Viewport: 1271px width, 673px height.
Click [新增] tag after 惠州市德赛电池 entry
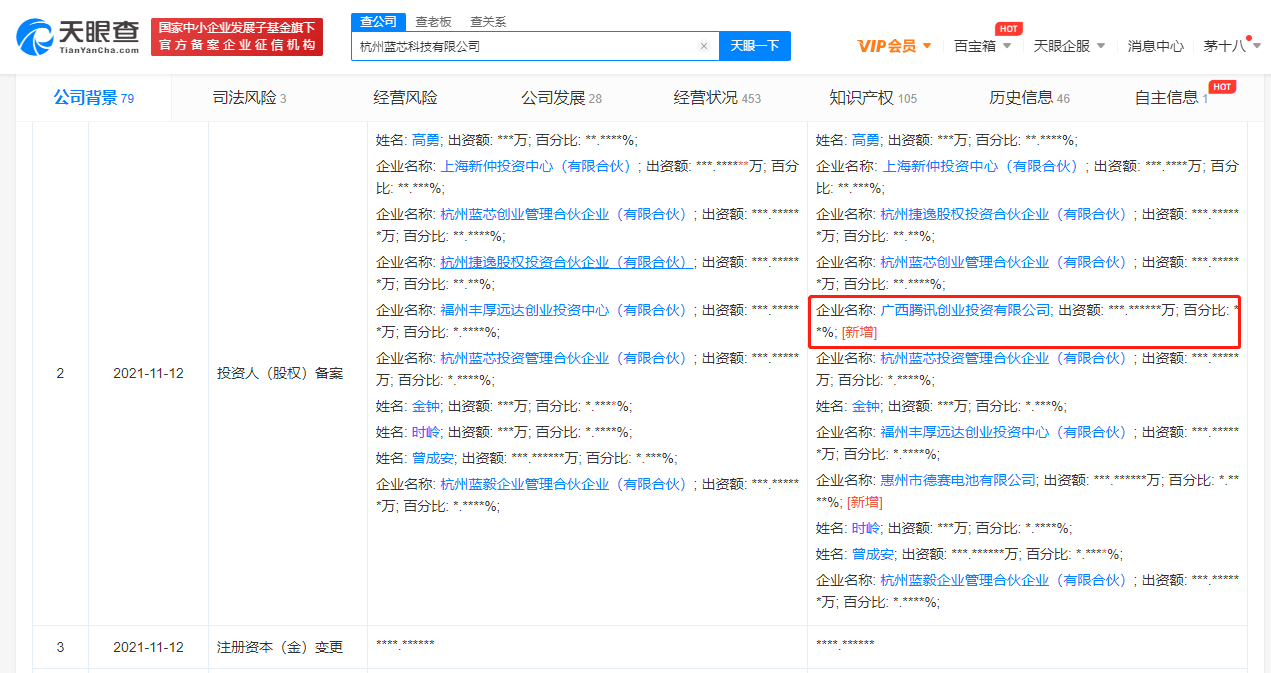[864, 502]
